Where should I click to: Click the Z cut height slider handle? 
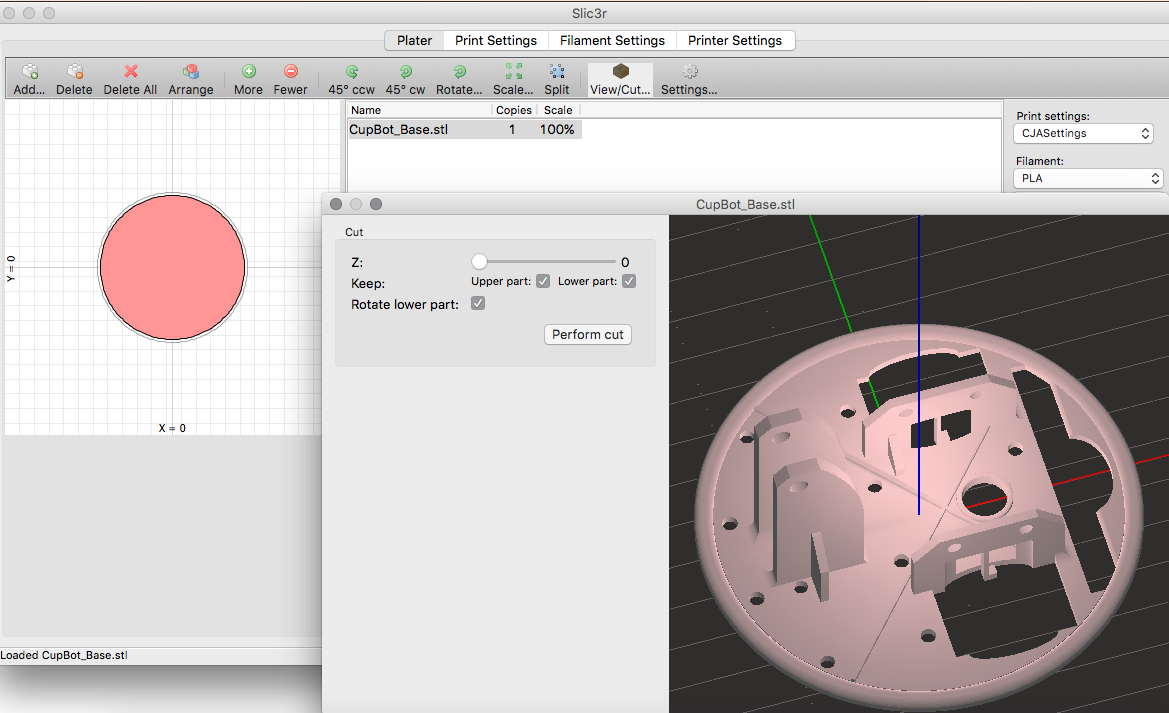pos(479,262)
